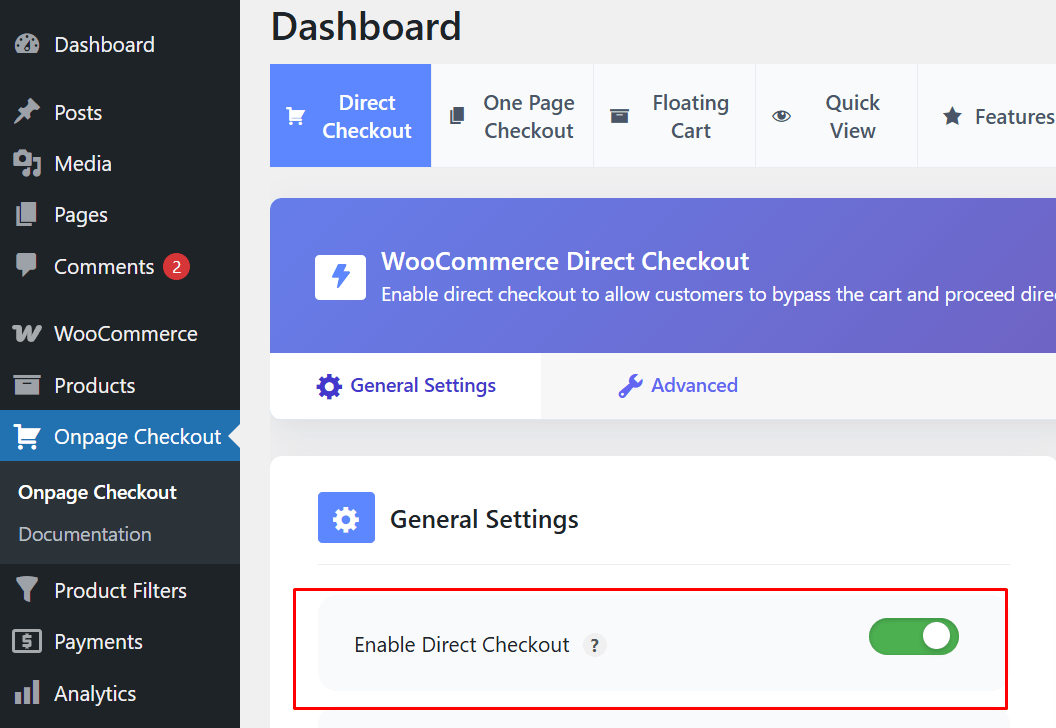This screenshot has height=728, width=1056.
Task: Click the red comments count badge
Action: [176, 267]
